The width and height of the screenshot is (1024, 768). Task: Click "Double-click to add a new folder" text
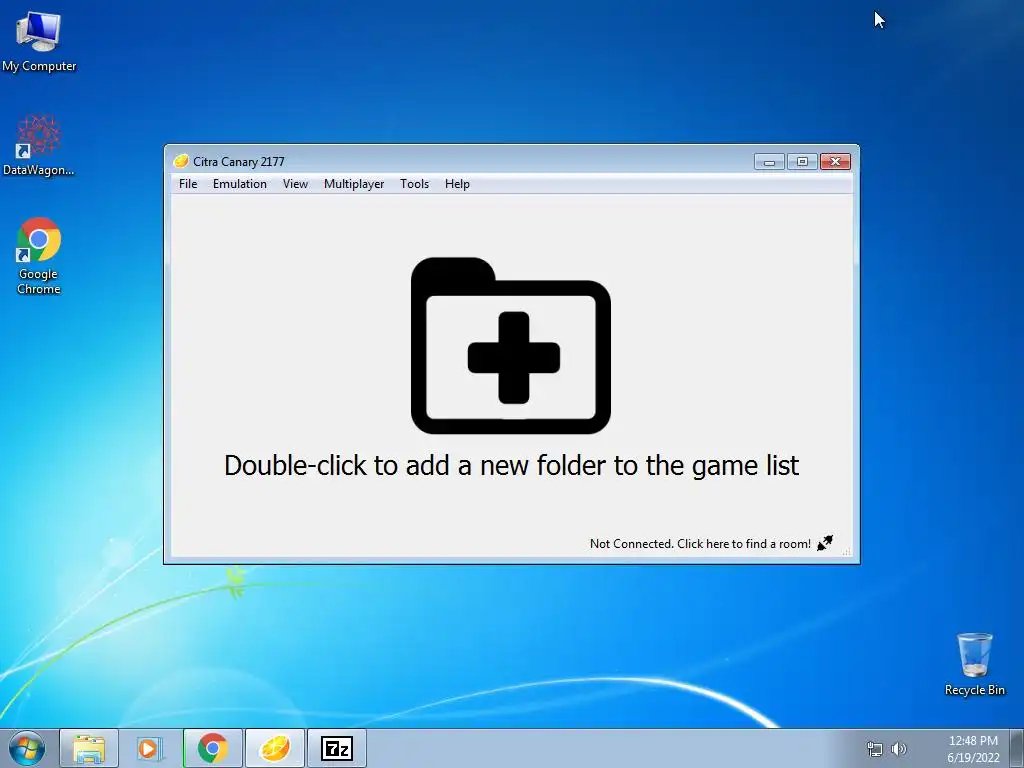click(x=511, y=466)
